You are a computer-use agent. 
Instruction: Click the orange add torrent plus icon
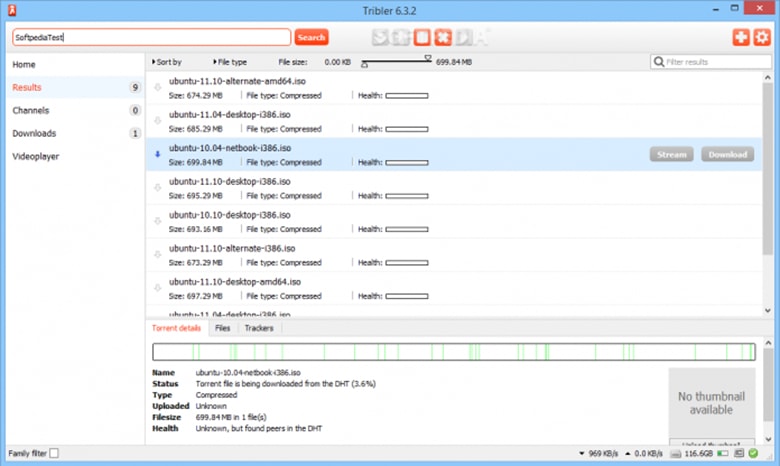(741, 37)
